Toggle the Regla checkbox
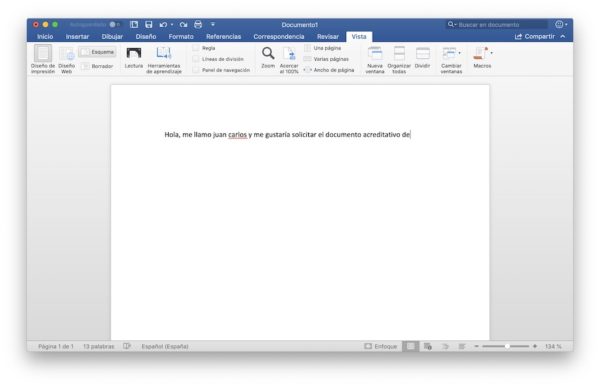The width and height of the screenshot is (600, 387). pyautogui.click(x=196, y=48)
